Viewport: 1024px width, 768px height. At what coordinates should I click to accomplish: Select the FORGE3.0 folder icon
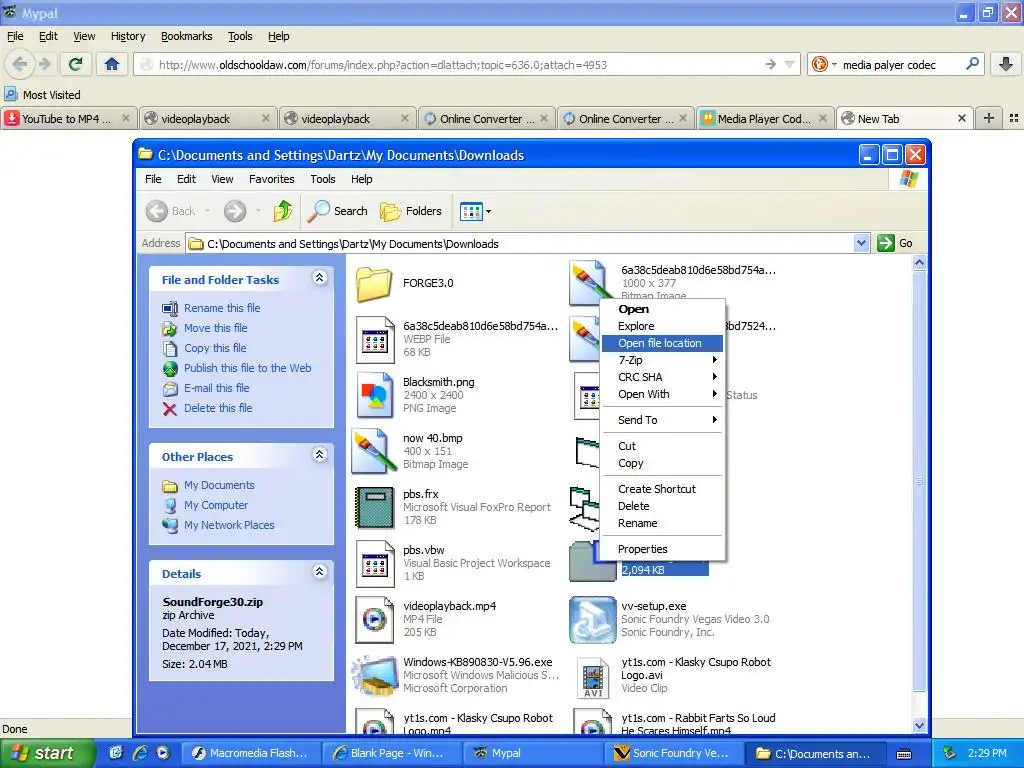[374, 284]
